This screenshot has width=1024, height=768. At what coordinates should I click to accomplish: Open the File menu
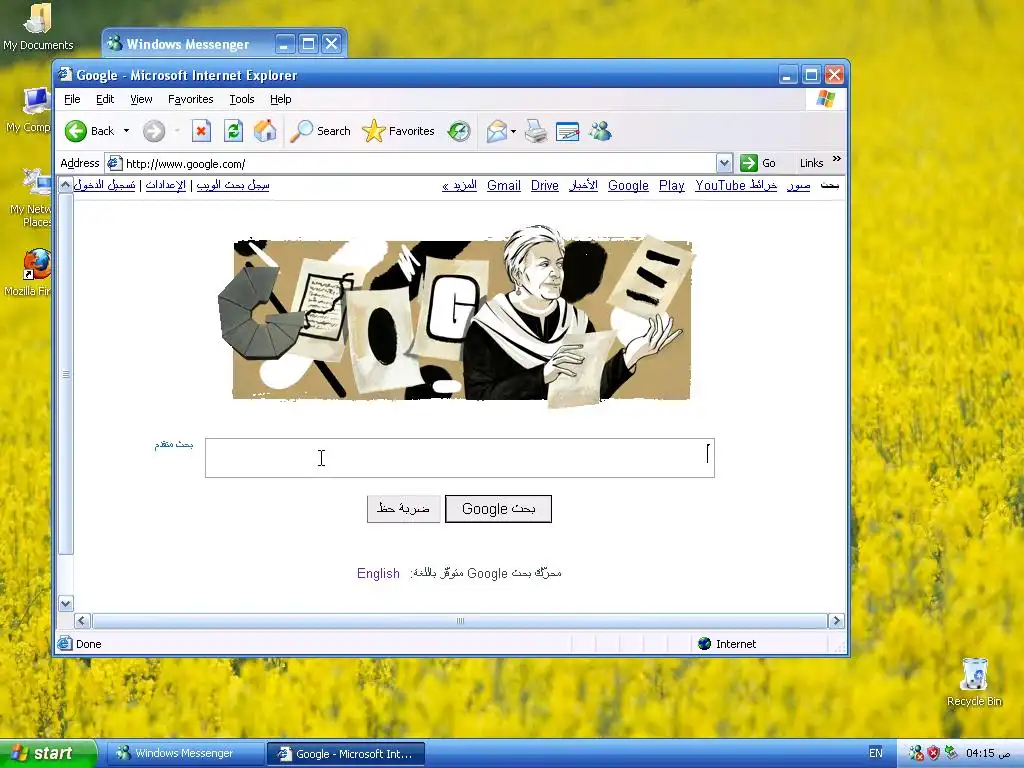[72, 99]
